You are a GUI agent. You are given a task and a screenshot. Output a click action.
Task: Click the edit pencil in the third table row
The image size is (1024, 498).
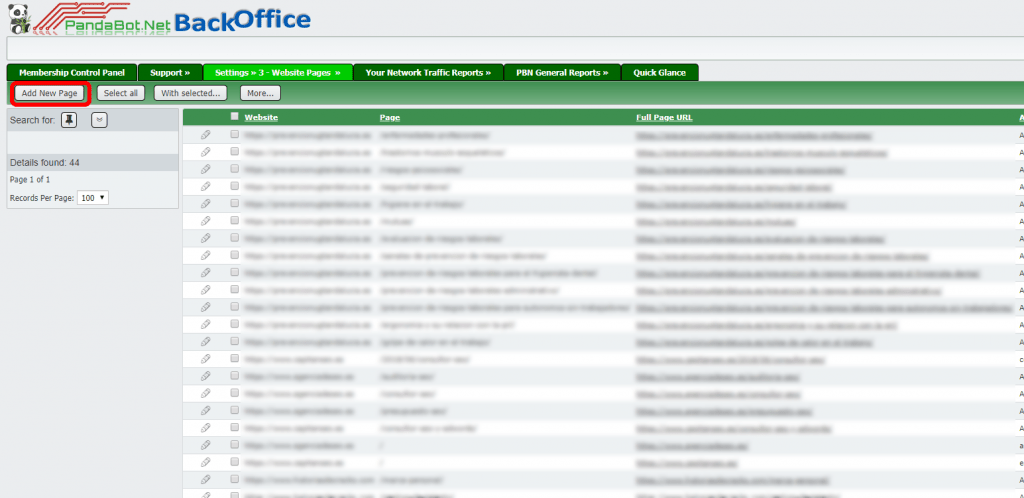point(205,168)
